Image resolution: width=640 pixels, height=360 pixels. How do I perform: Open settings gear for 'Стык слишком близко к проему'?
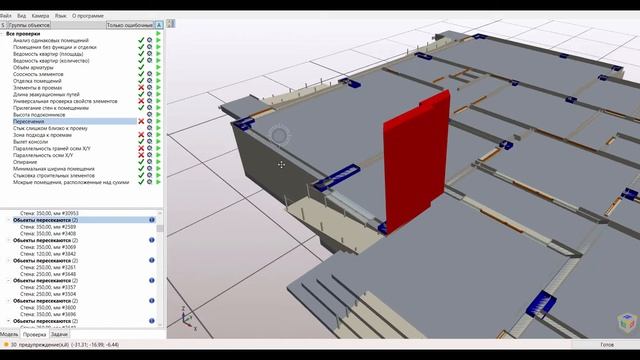coord(150,128)
